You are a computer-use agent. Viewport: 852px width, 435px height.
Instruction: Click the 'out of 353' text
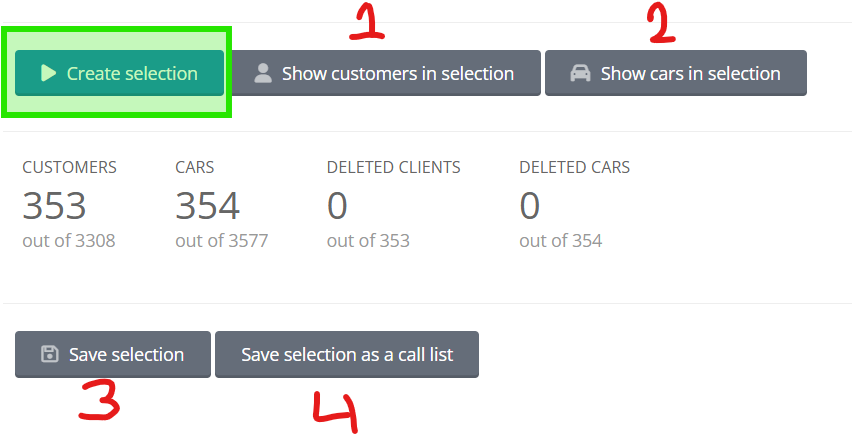(x=368, y=240)
